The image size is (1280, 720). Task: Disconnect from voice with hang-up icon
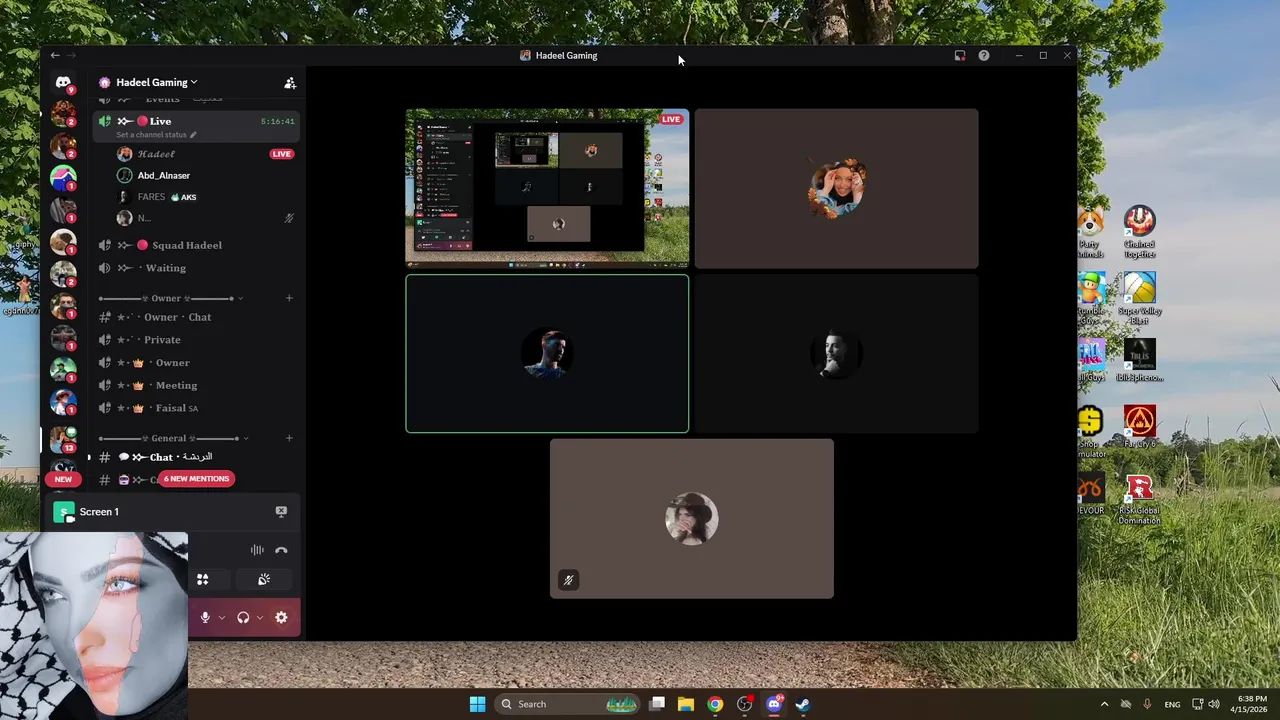pyautogui.click(x=281, y=550)
